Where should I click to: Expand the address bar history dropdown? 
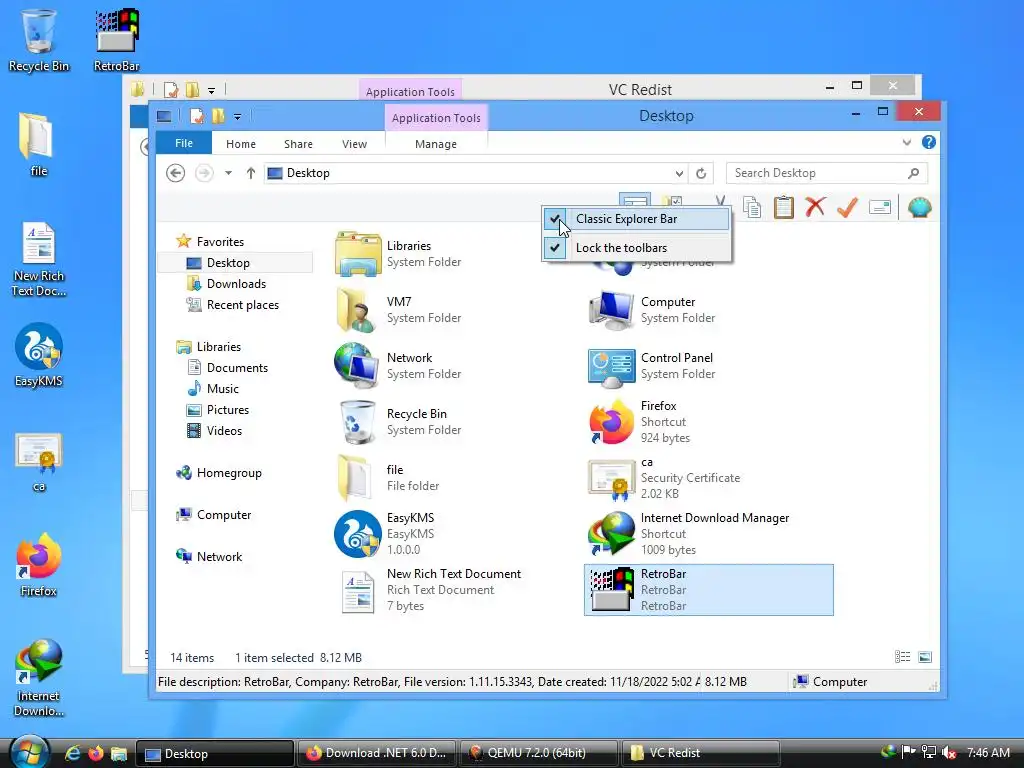(679, 173)
